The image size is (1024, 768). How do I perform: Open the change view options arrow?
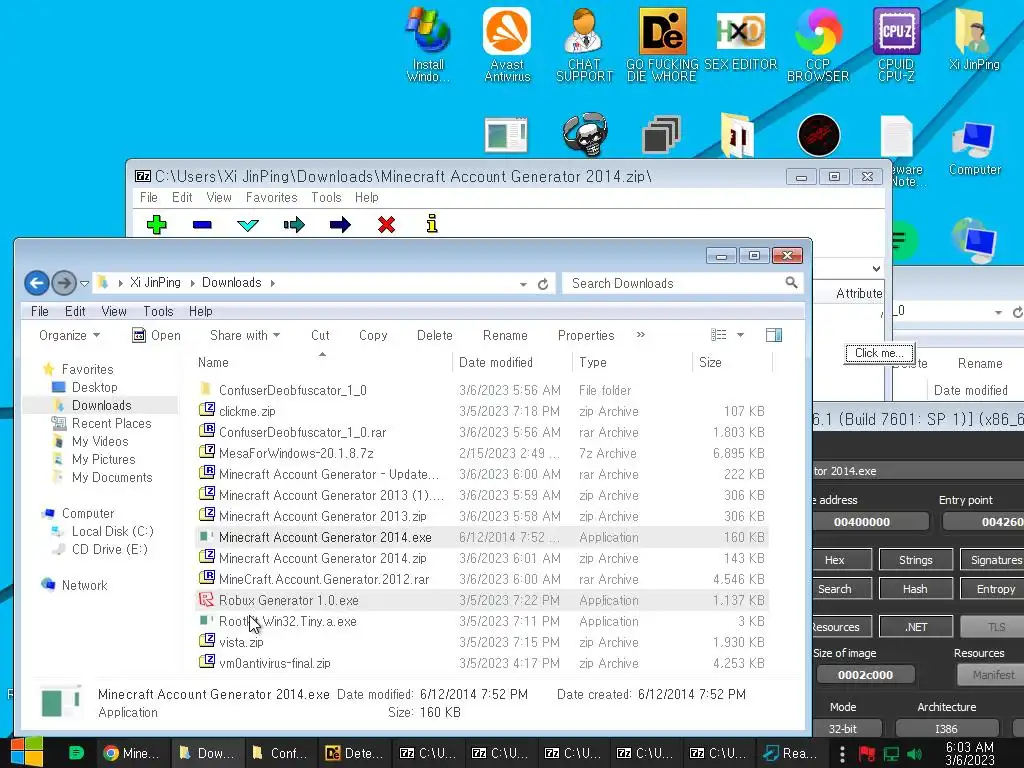[740, 335]
